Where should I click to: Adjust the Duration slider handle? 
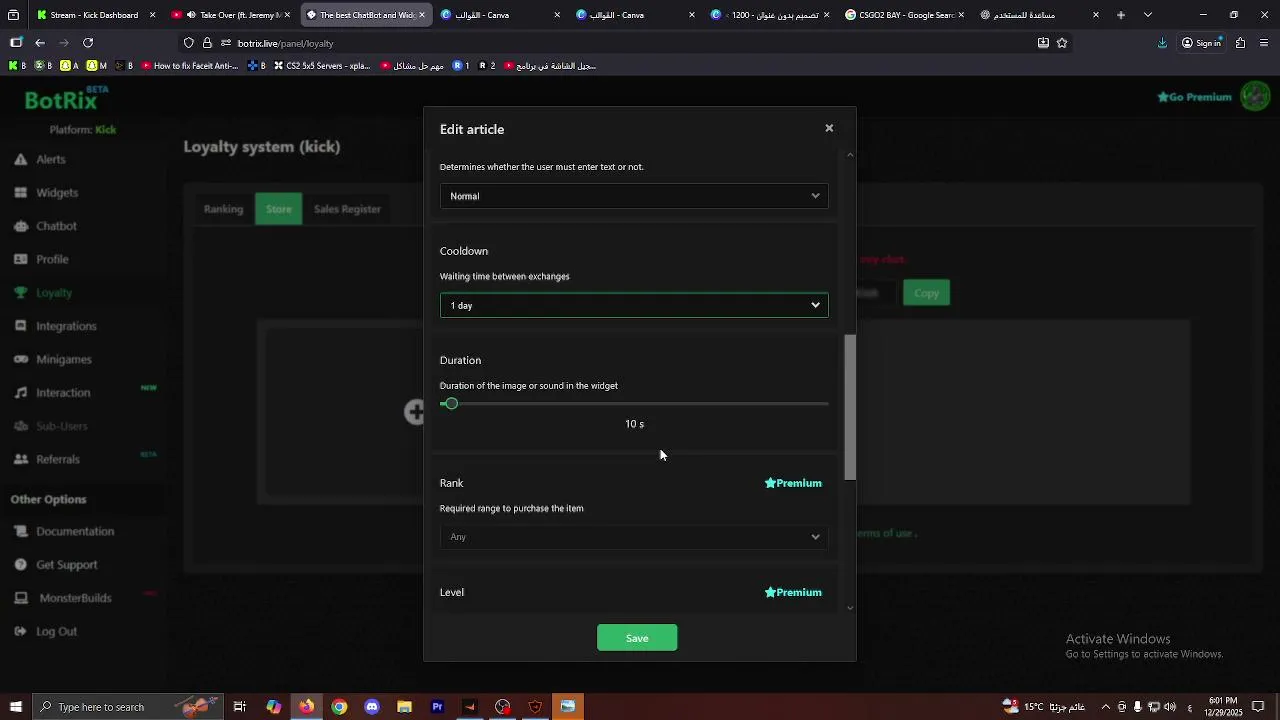(451, 404)
